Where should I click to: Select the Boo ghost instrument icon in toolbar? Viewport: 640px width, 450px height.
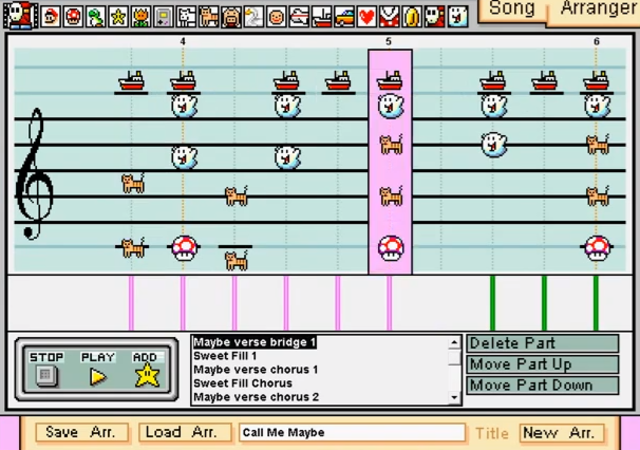pos(457,17)
